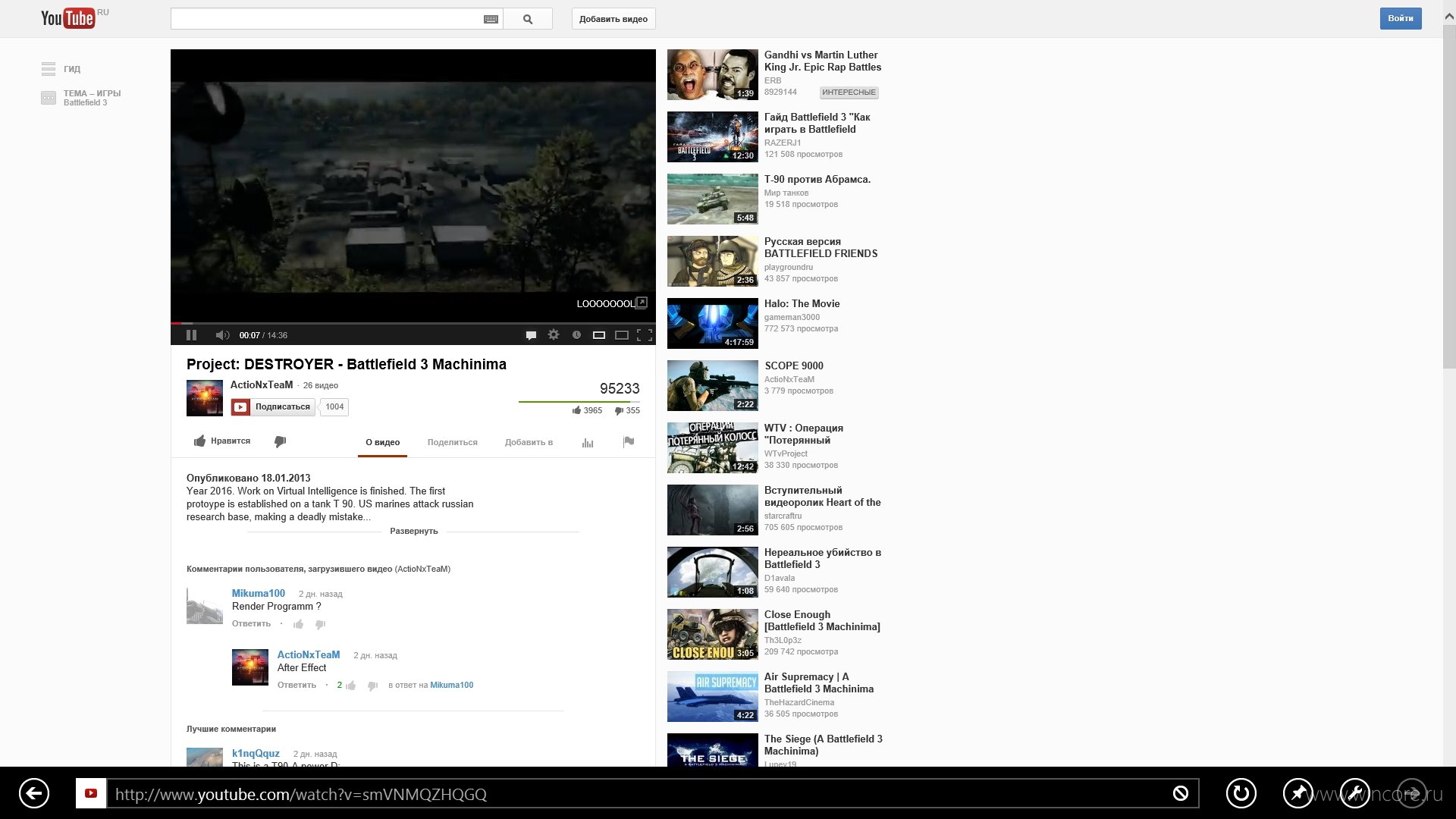Pin the site with pin icon
This screenshot has width=1456, height=819.
[1298, 793]
